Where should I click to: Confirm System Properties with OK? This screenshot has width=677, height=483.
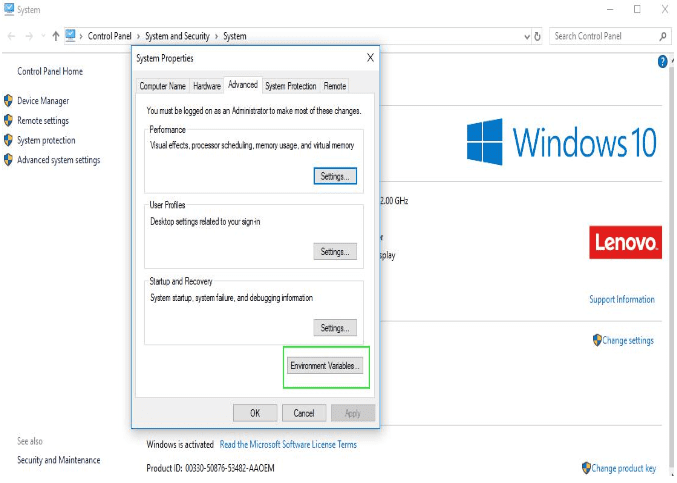[255, 413]
